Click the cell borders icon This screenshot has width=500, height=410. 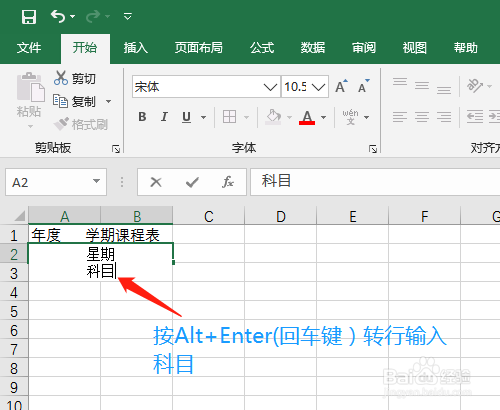230,117
